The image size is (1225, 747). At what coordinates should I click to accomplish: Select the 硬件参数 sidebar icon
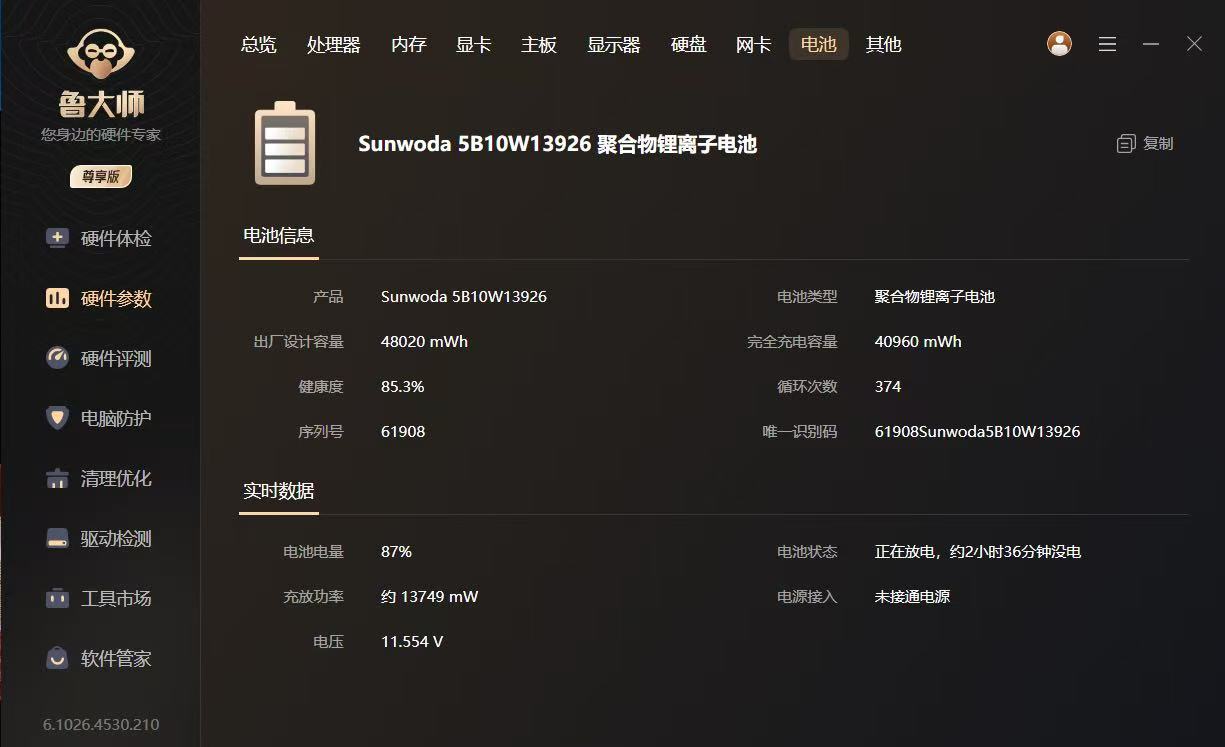point(58,299)
